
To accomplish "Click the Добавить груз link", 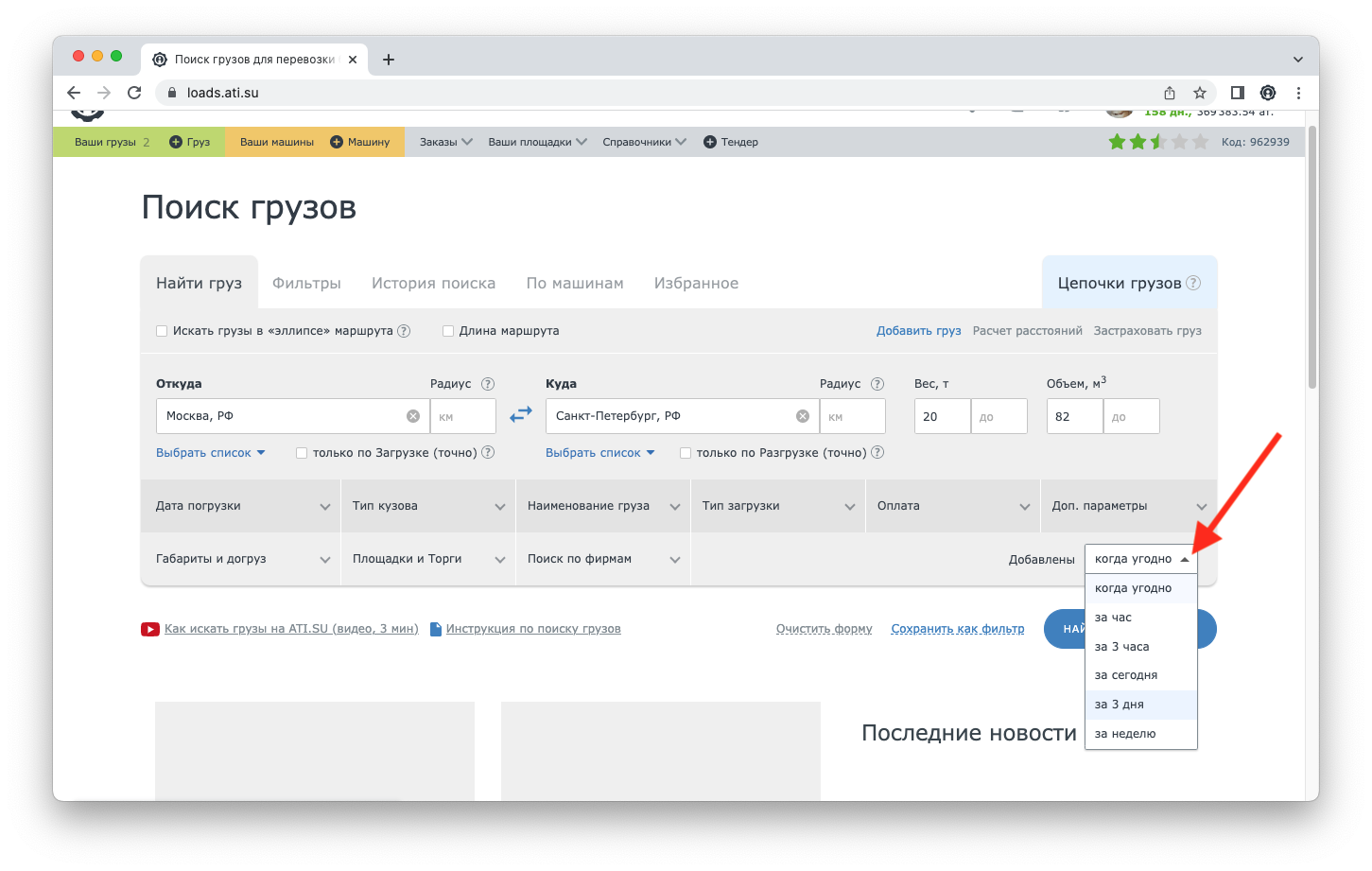I will (918, 331).
